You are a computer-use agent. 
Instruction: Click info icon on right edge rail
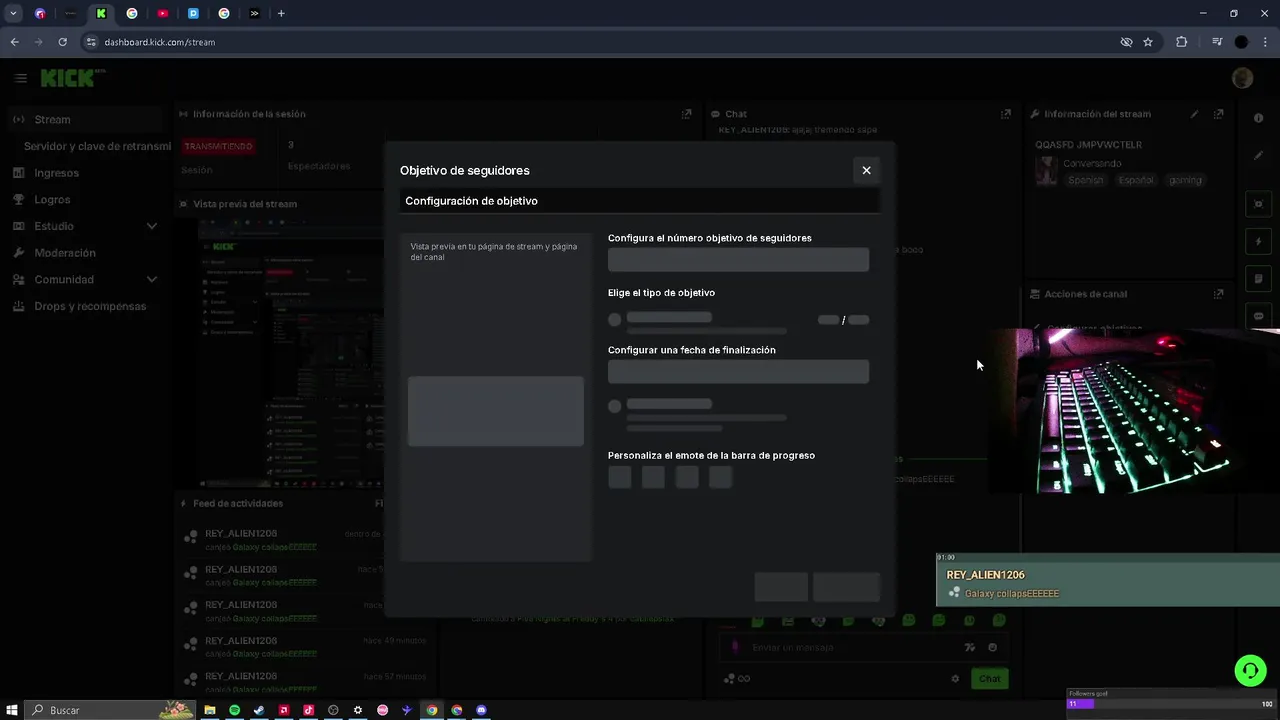click(1258, 118)
